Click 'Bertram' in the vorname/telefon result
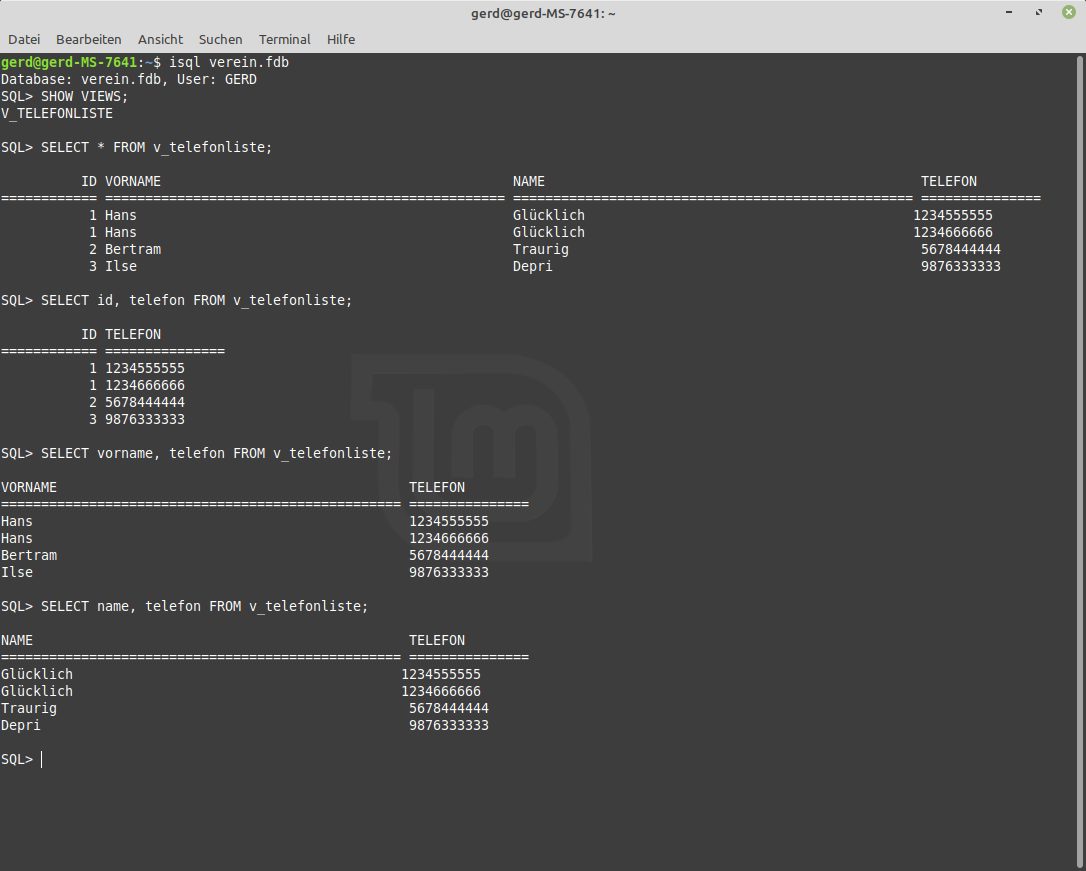The image size is (1086, 871). [x=29, y=555]
